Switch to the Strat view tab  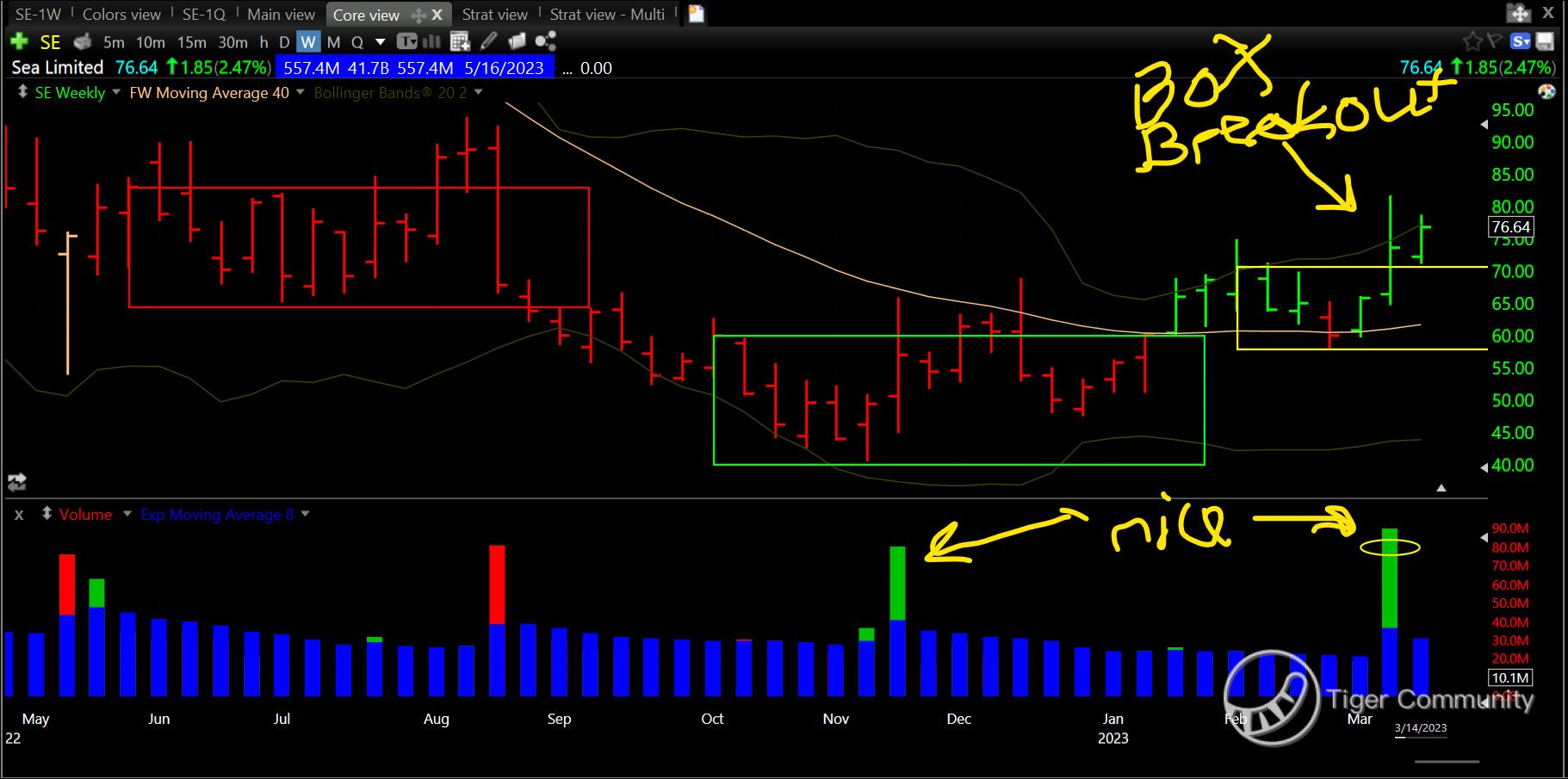494,15
